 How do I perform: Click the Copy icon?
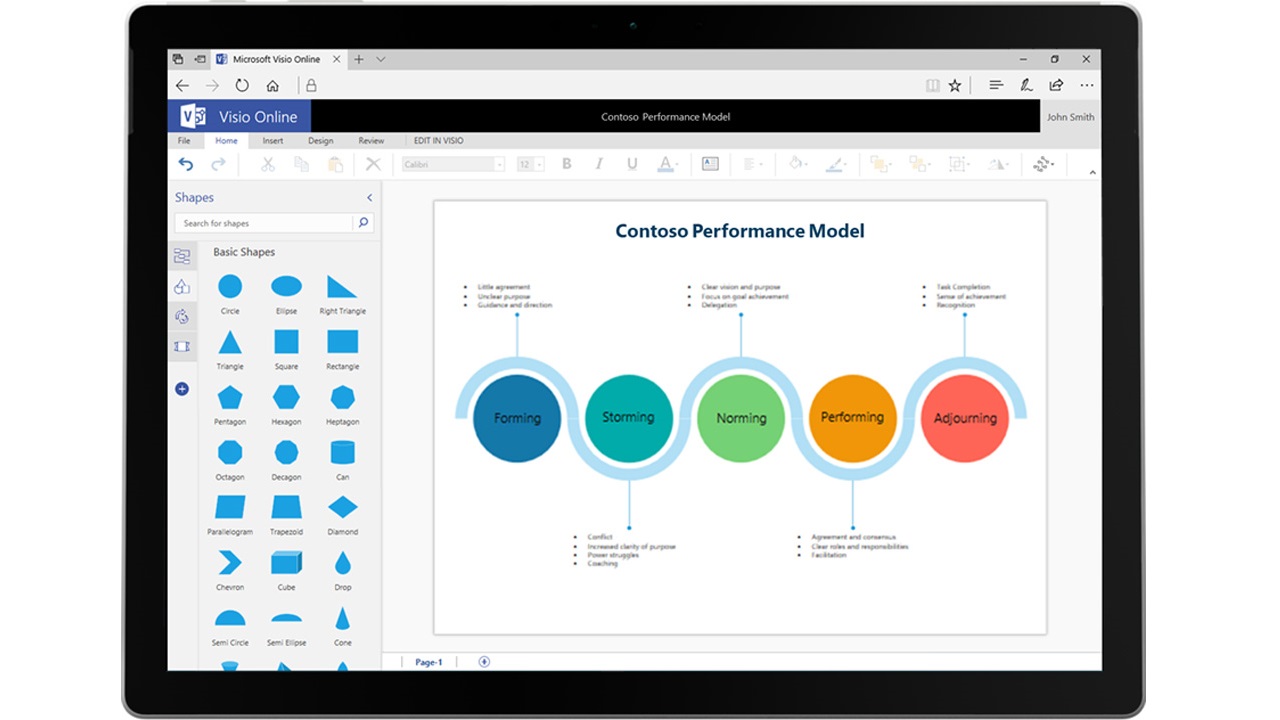(300, 163)
